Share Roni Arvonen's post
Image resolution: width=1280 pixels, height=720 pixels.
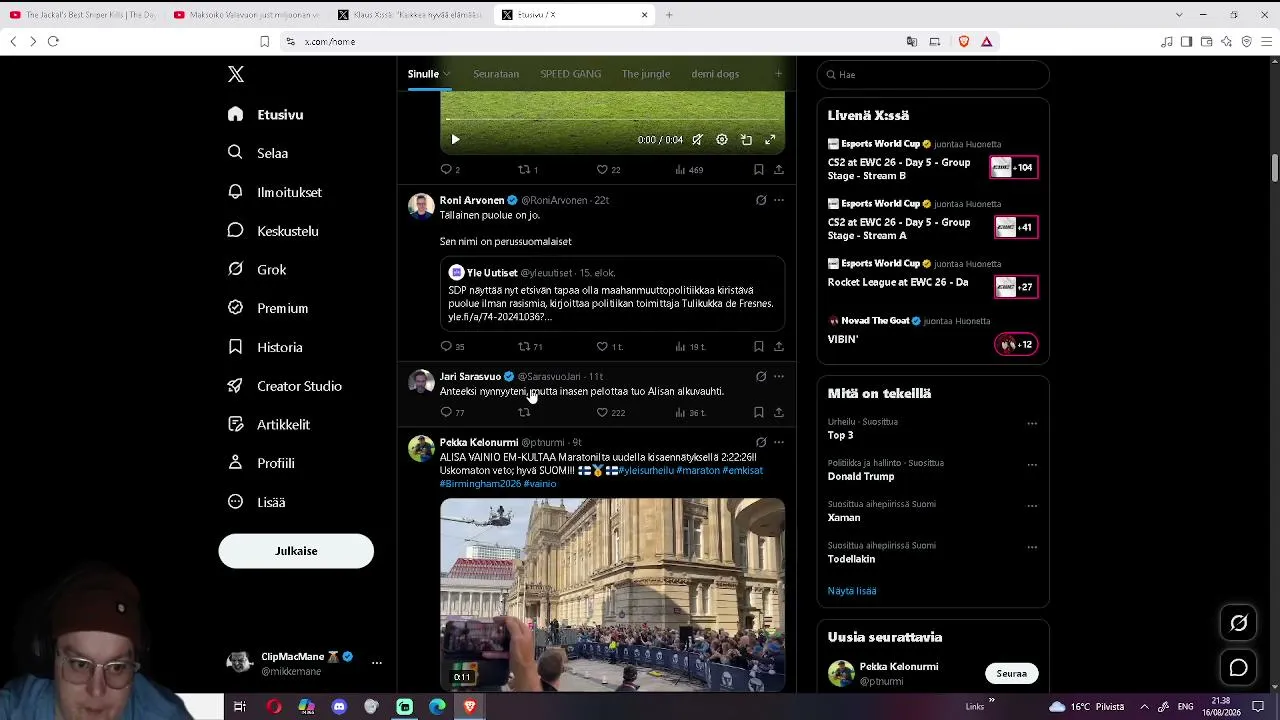778,346
